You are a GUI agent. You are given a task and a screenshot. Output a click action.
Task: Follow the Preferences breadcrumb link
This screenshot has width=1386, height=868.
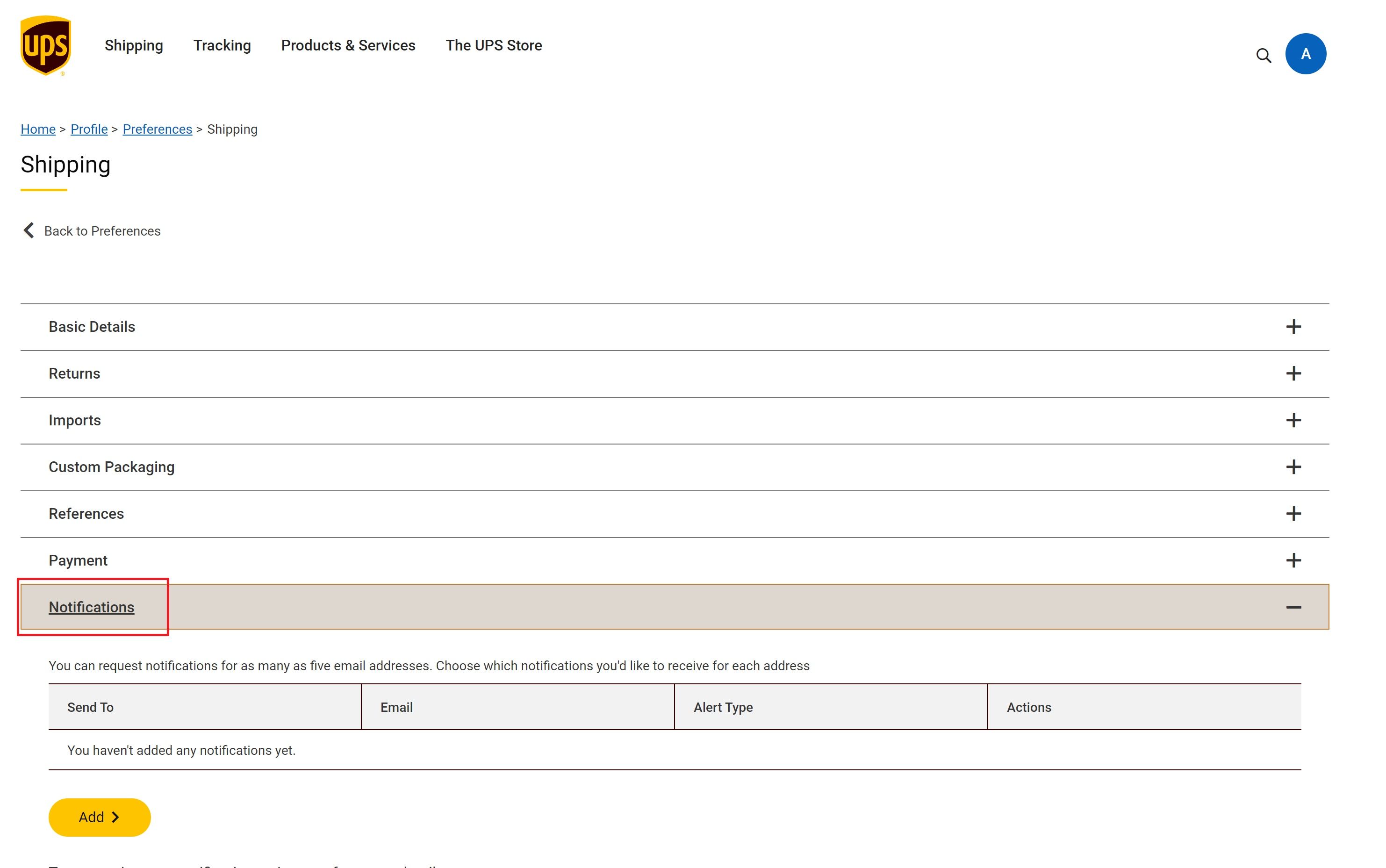click(x=158, y=129)
